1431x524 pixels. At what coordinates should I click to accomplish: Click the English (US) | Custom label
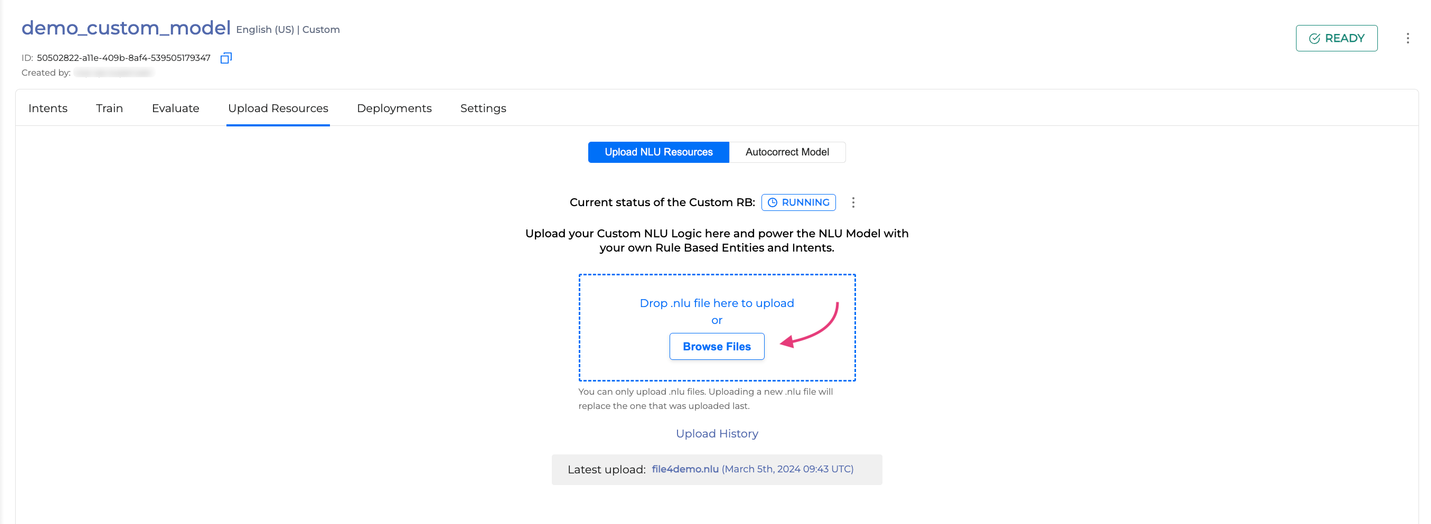point(288,30)
